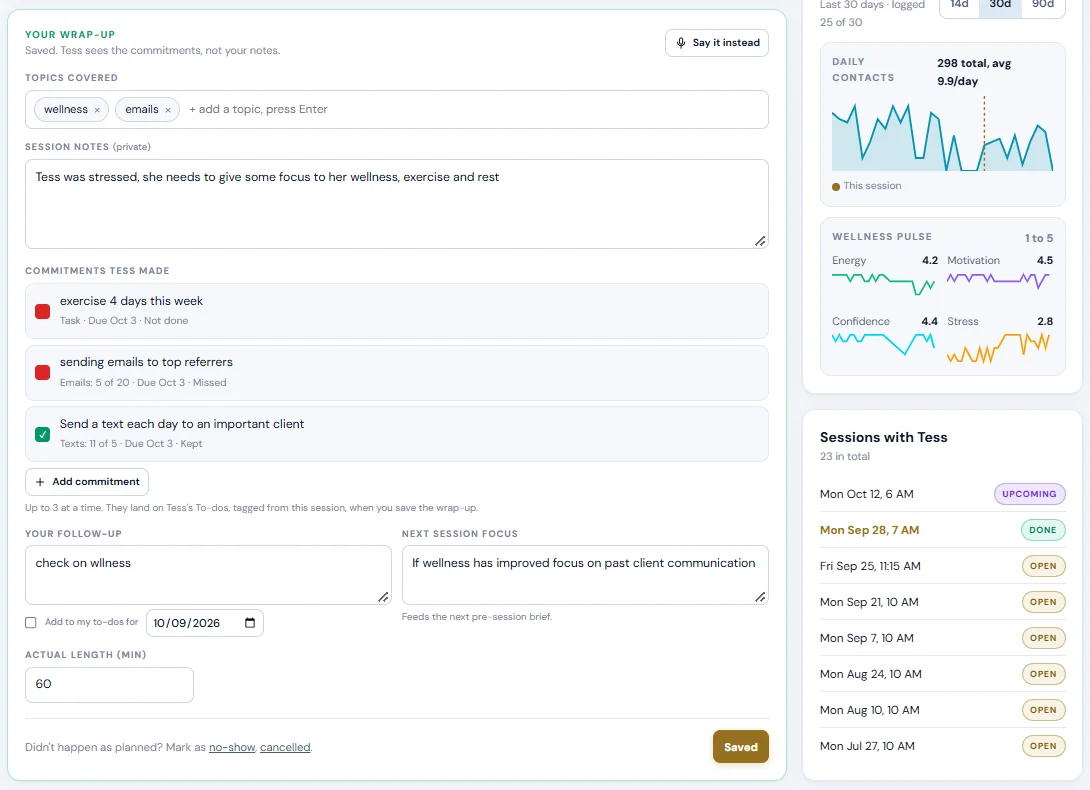This screenshot has width=1090, height=790.
Task: Focus the add a topic input
Action: coord(473,109)
